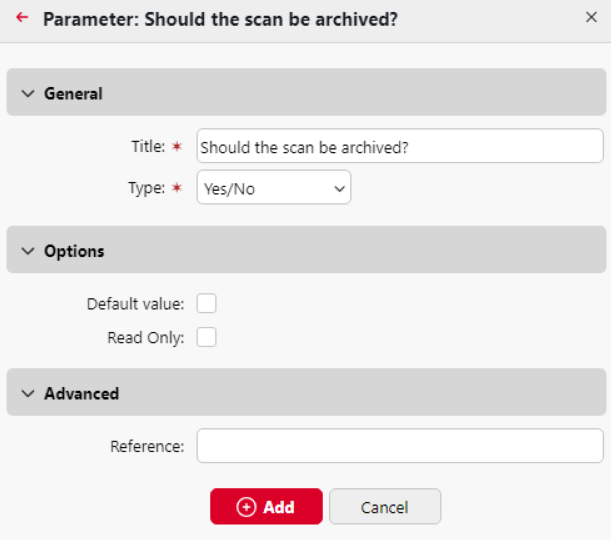Collapse the General section chevron
This screenshot has width=611, height=540.
coord(27,93)
